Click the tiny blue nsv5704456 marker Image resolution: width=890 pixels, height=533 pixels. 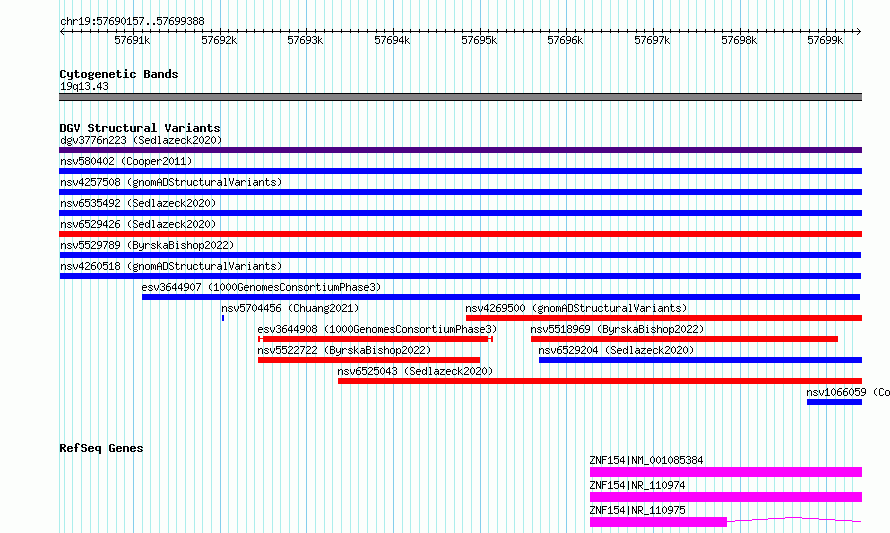[223, 318]
